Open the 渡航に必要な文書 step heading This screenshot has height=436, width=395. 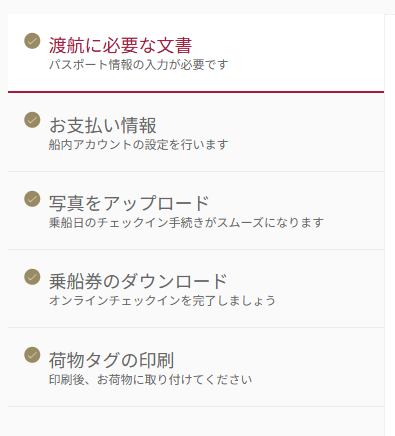click(120, 45)
